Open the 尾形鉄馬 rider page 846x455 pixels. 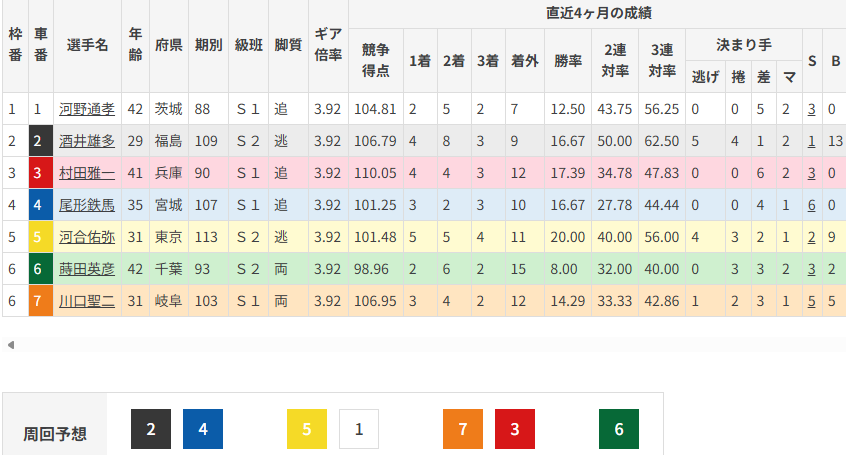87,205
